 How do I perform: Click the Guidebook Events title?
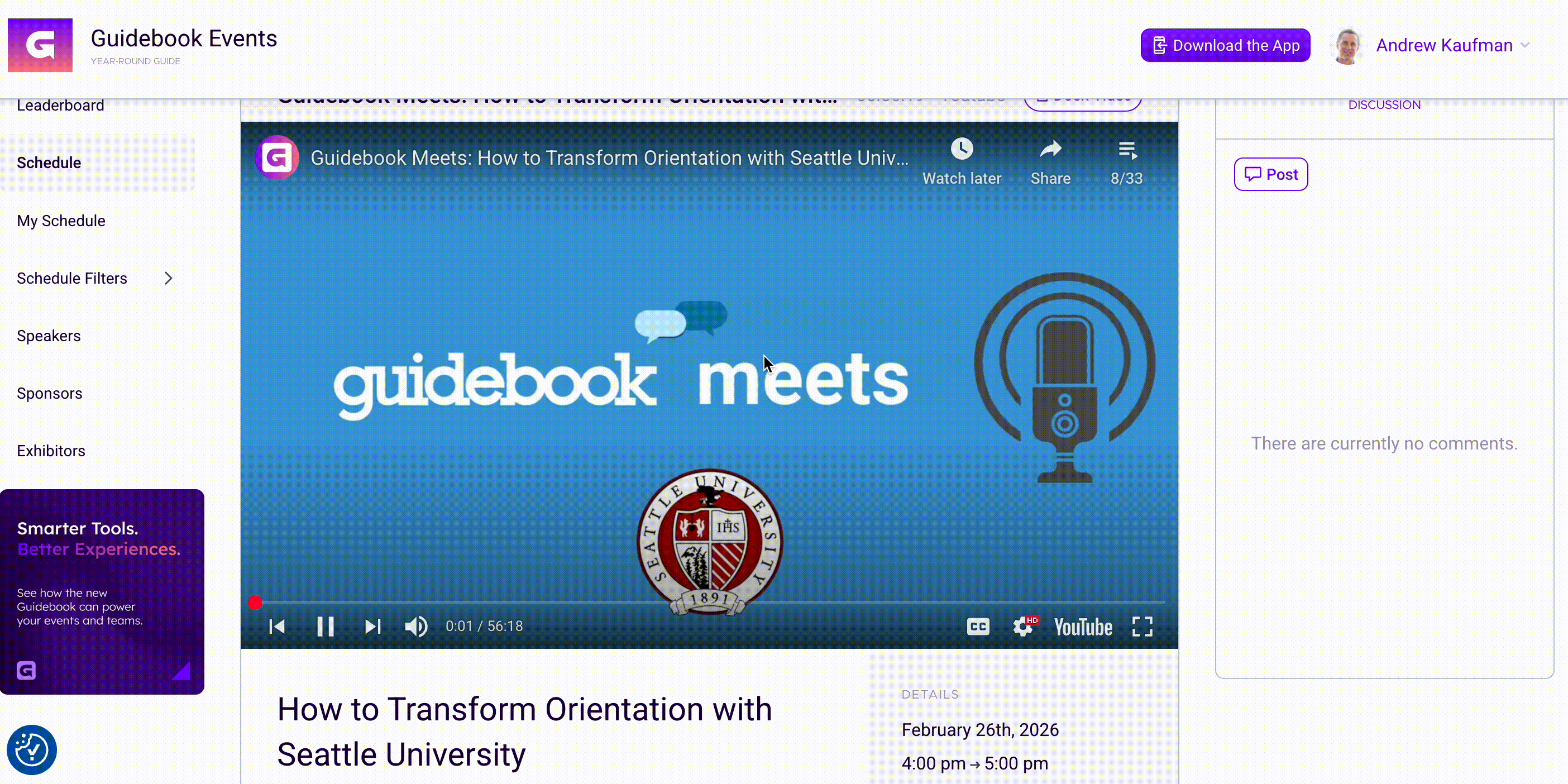[x=184, y=39]
